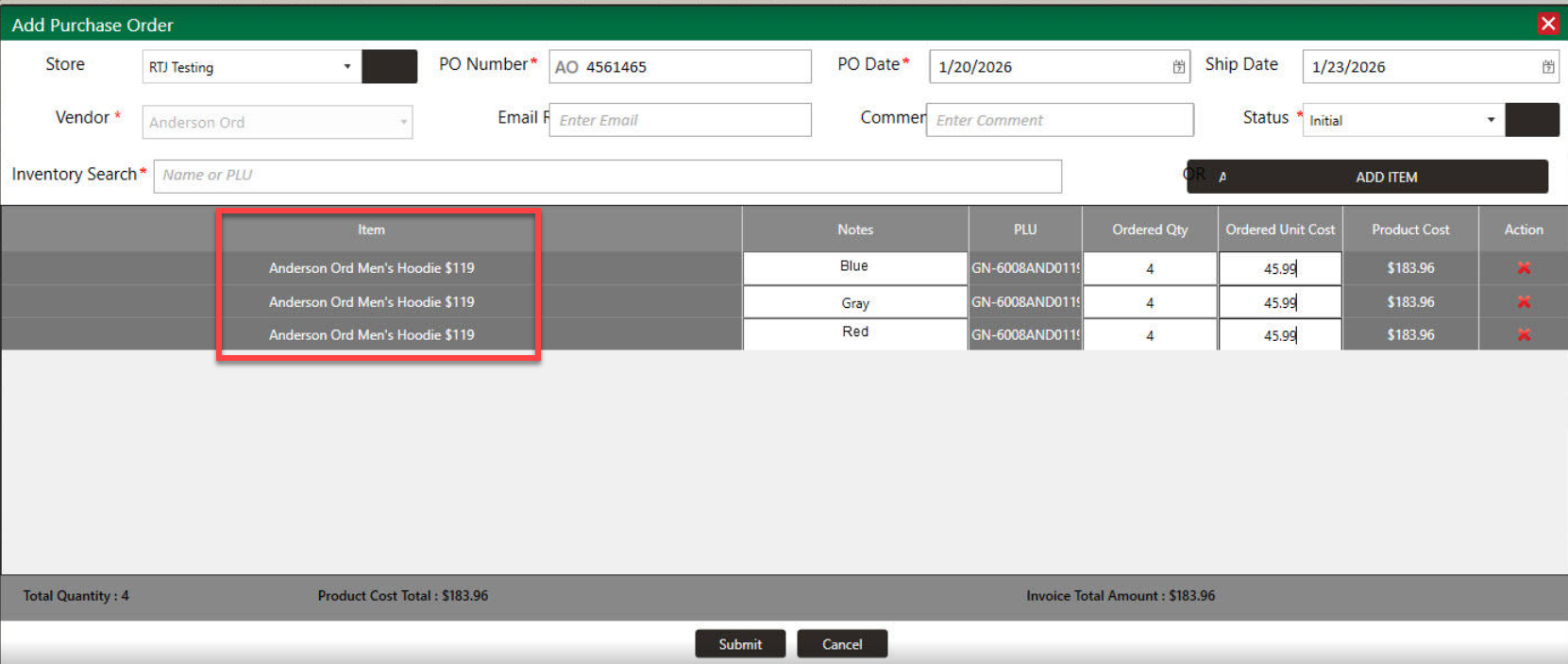Focus the Enter Email field

(680, 120)
